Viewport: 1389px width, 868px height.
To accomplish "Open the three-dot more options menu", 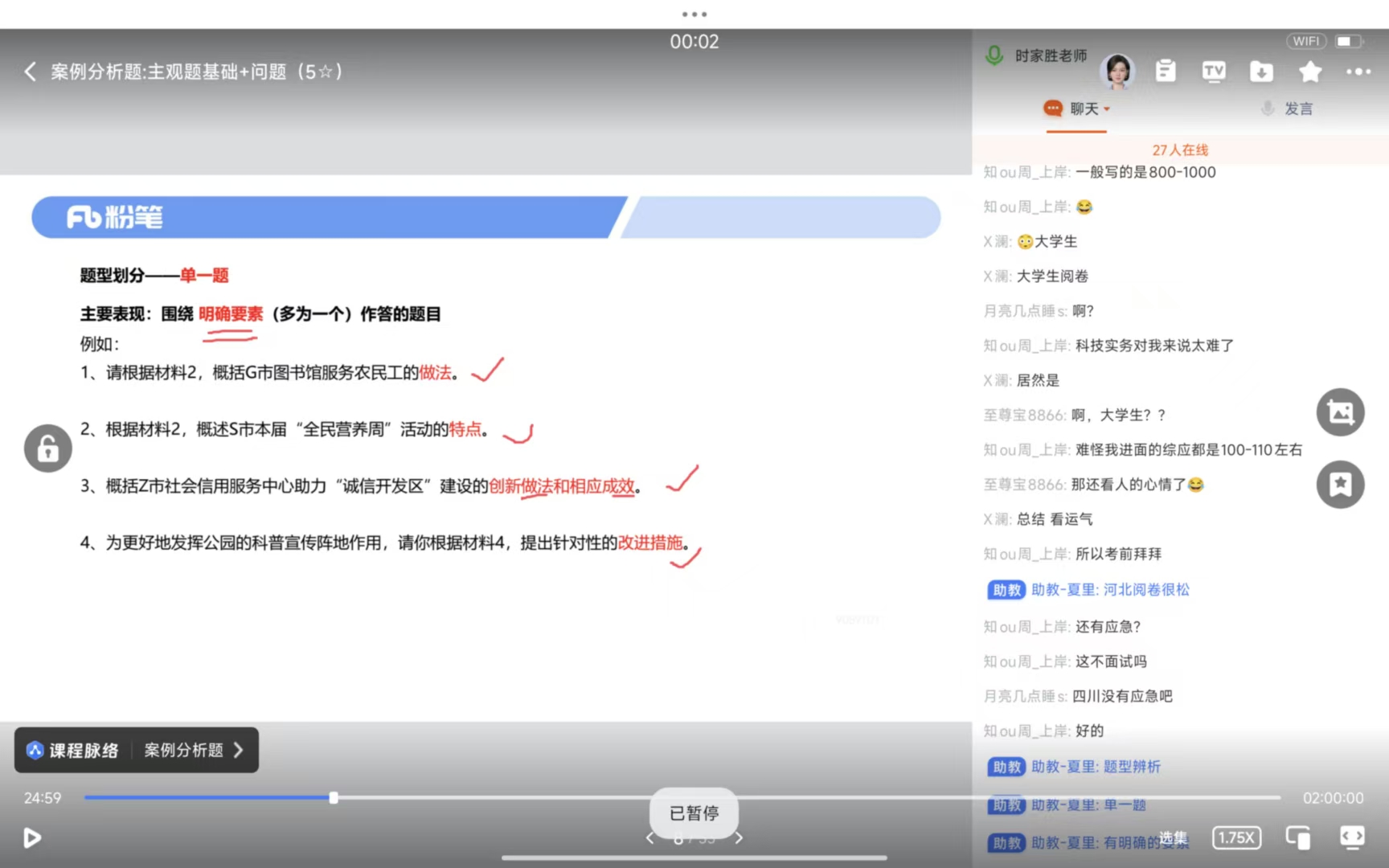I will [x=1358, y=72].
